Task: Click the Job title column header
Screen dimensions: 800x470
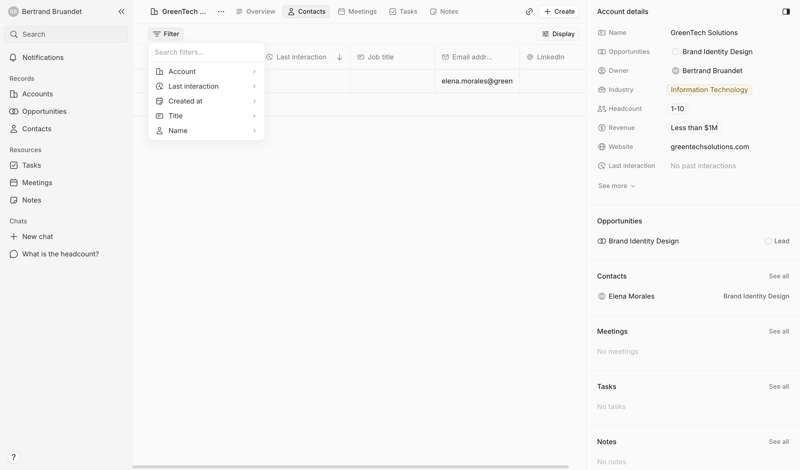Action: (393, 57)
